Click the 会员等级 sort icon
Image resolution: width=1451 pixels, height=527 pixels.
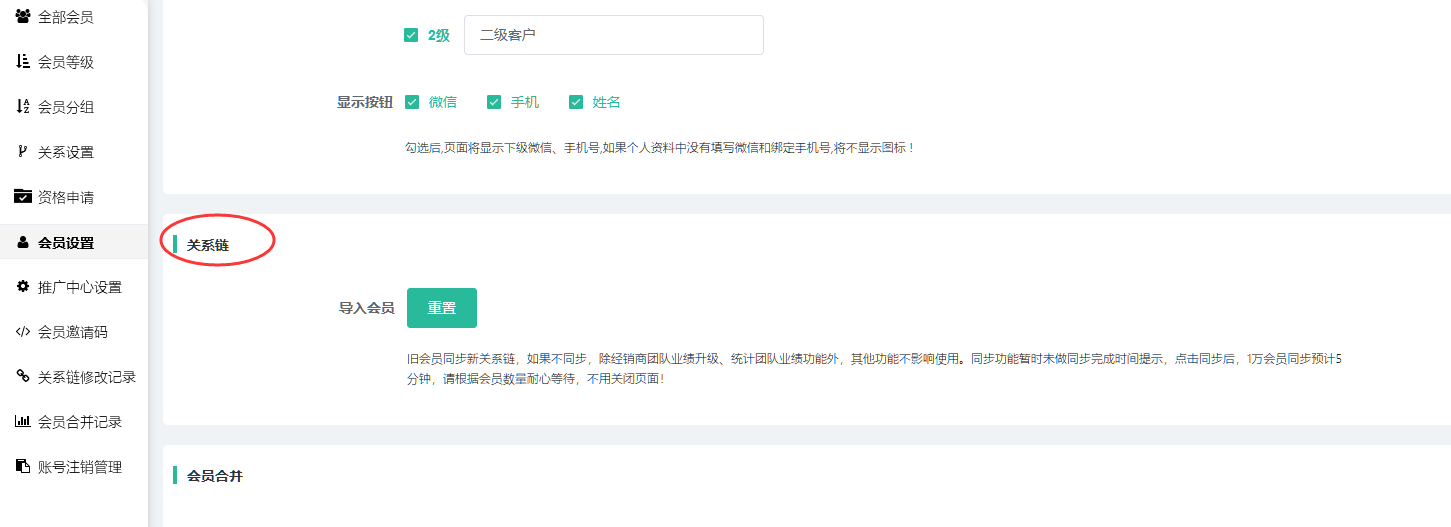pos(22,61)
